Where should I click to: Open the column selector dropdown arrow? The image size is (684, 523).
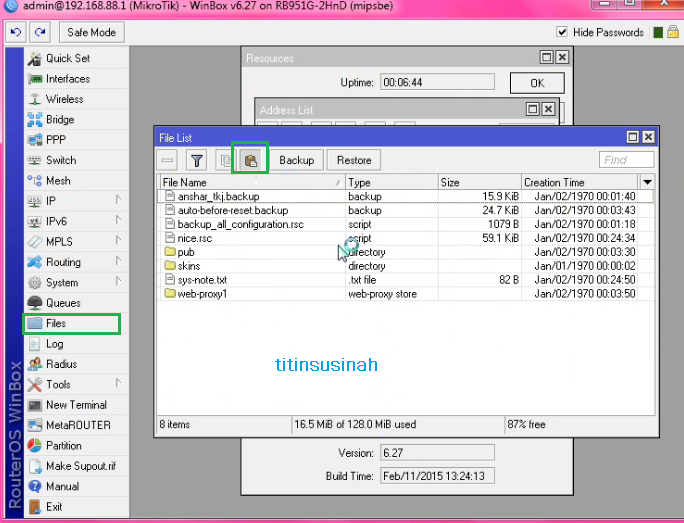click(647, 182)
